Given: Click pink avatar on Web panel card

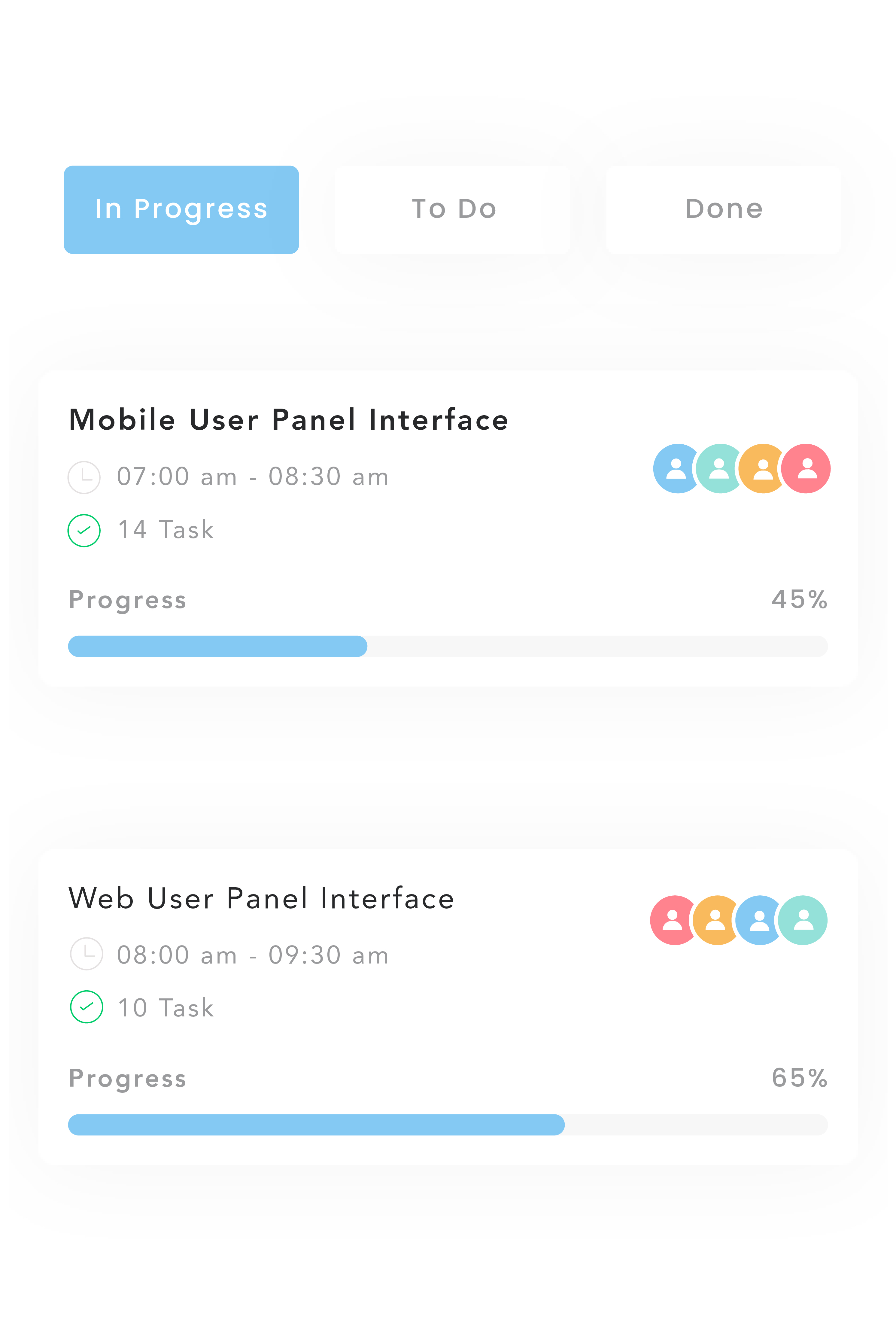Looking at the screenshot, I should coord(671,920).
